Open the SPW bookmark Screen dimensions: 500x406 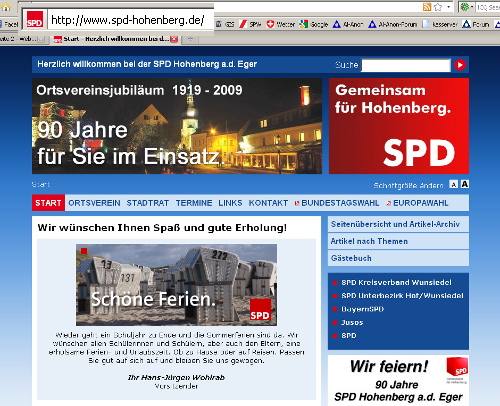pyautogui.click(x=251, y=24)
